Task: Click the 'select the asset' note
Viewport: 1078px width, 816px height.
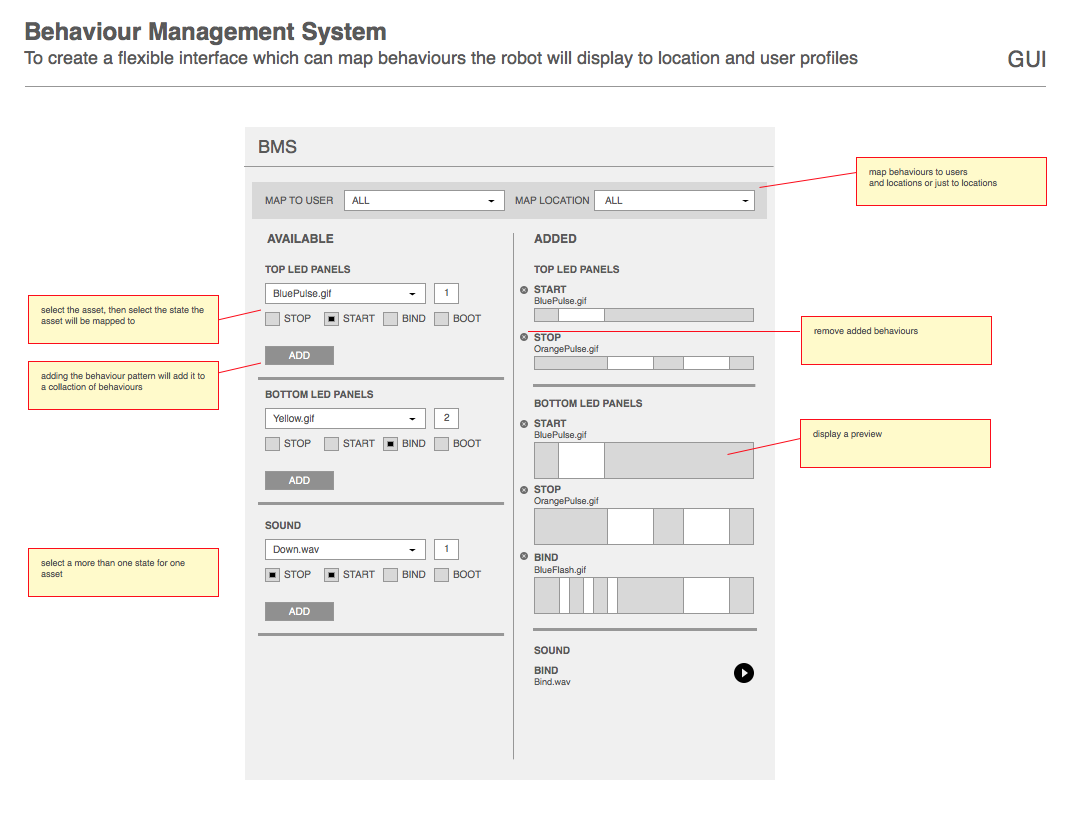Action: (x=123, y=320)
